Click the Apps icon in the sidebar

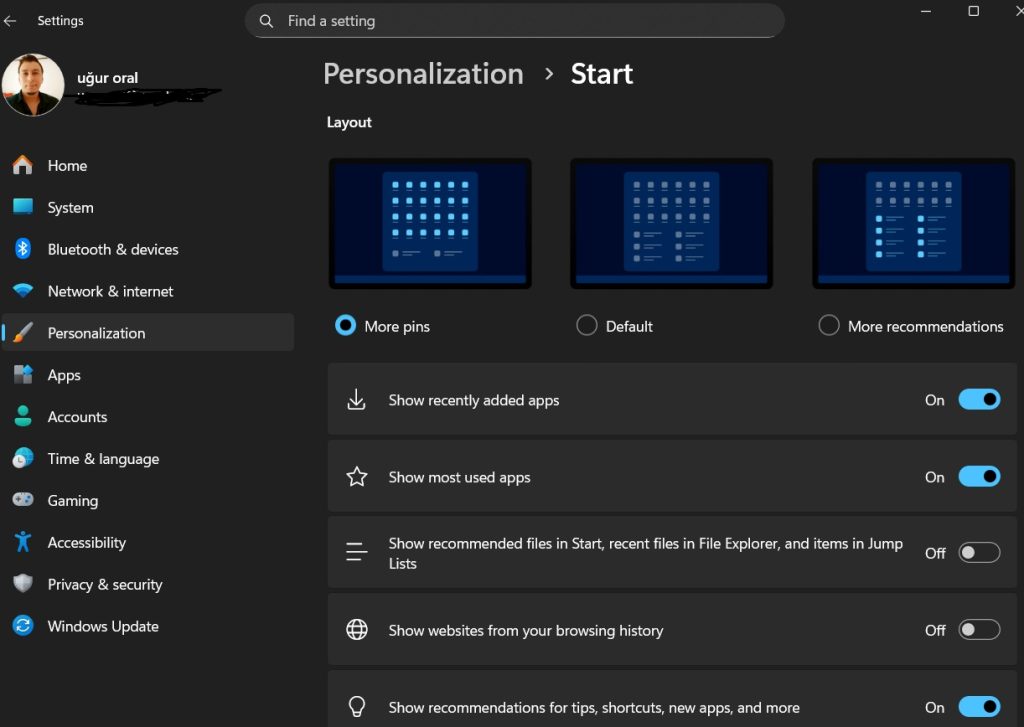coord(23,375)
